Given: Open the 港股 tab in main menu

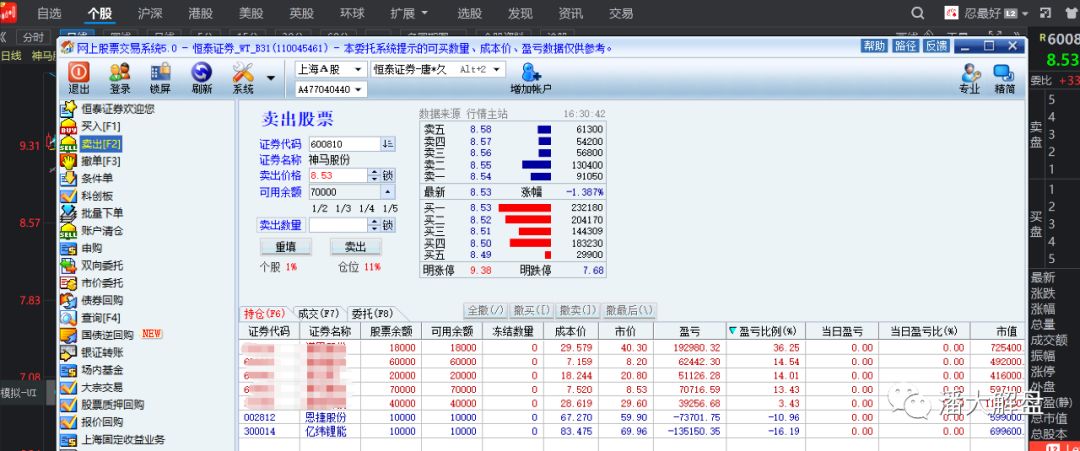Looking at the screenshot, I should (200, 13).
